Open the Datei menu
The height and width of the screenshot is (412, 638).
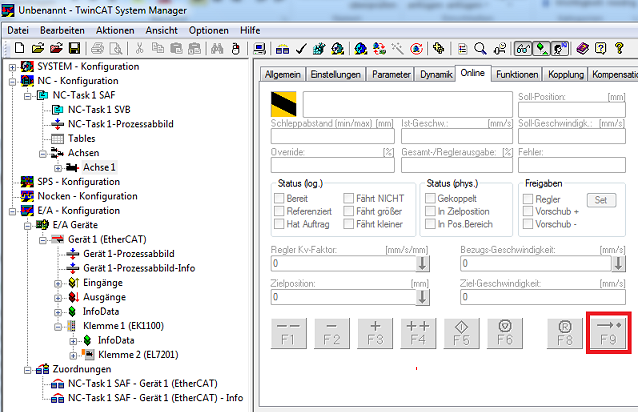click(x=18, y=31)
